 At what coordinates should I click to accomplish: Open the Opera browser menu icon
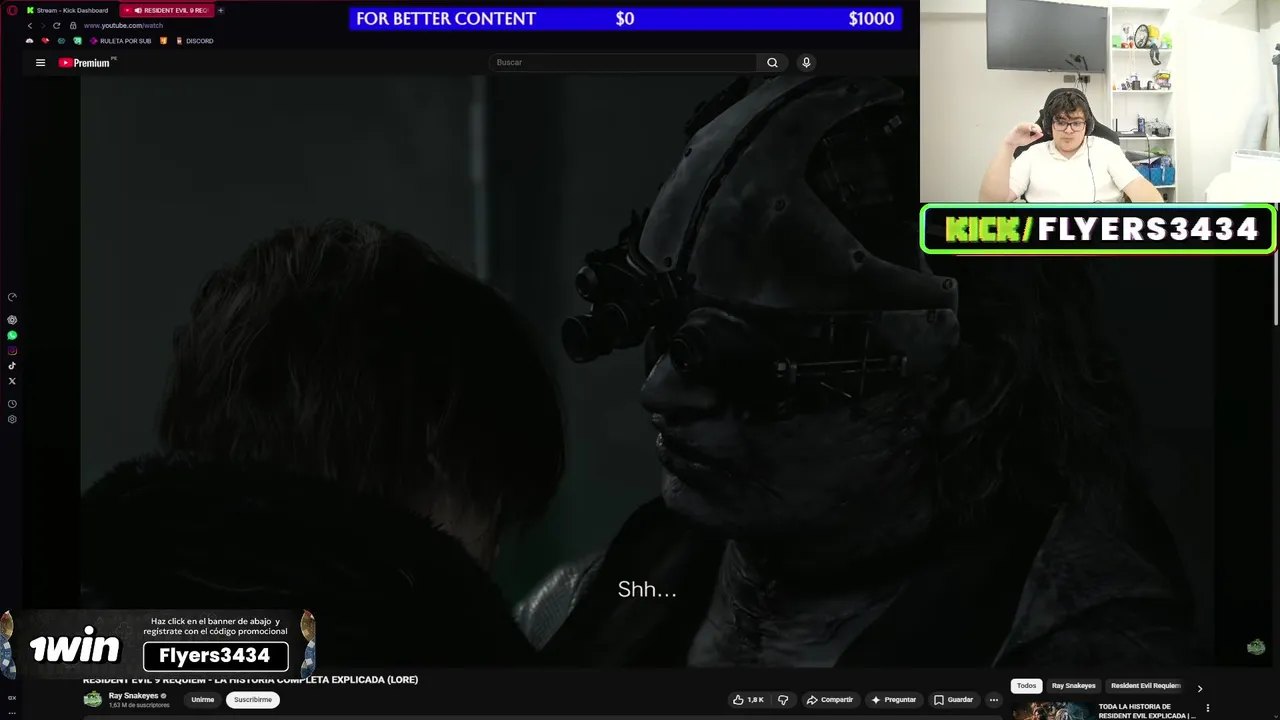click(x=12, y=10)
